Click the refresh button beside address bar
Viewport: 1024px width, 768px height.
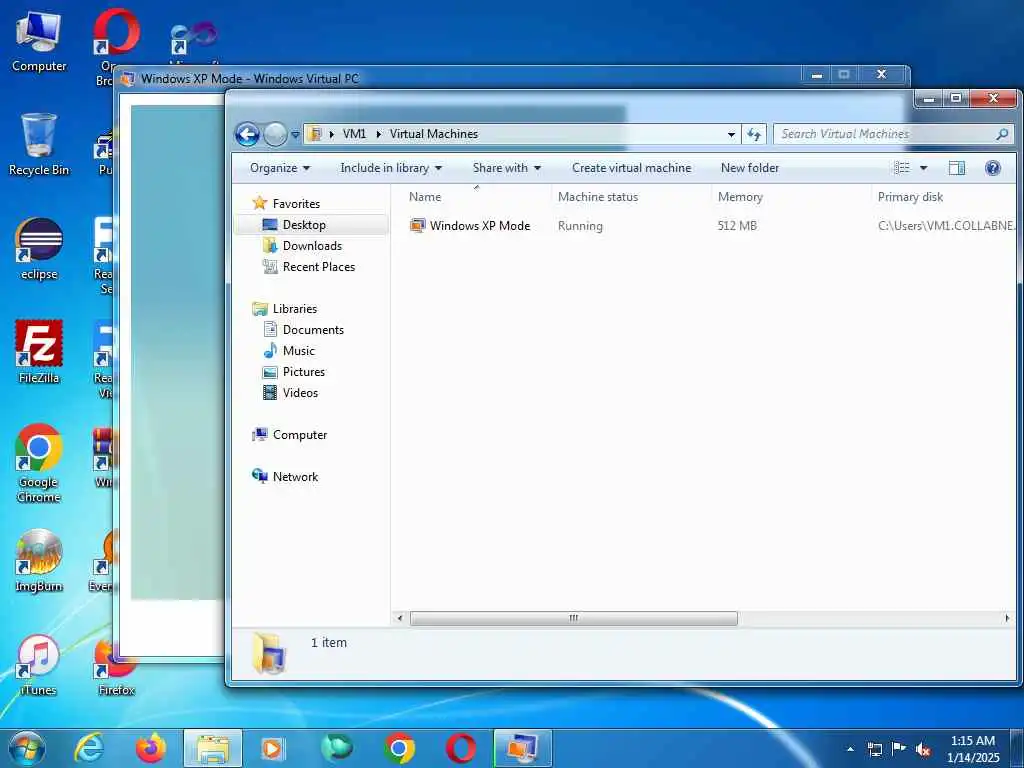click(754, 134)
